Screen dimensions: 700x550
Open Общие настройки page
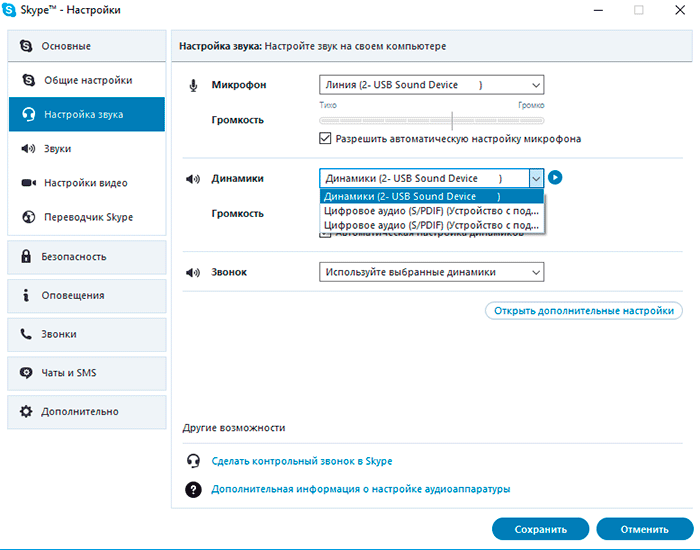coord(87,80)
